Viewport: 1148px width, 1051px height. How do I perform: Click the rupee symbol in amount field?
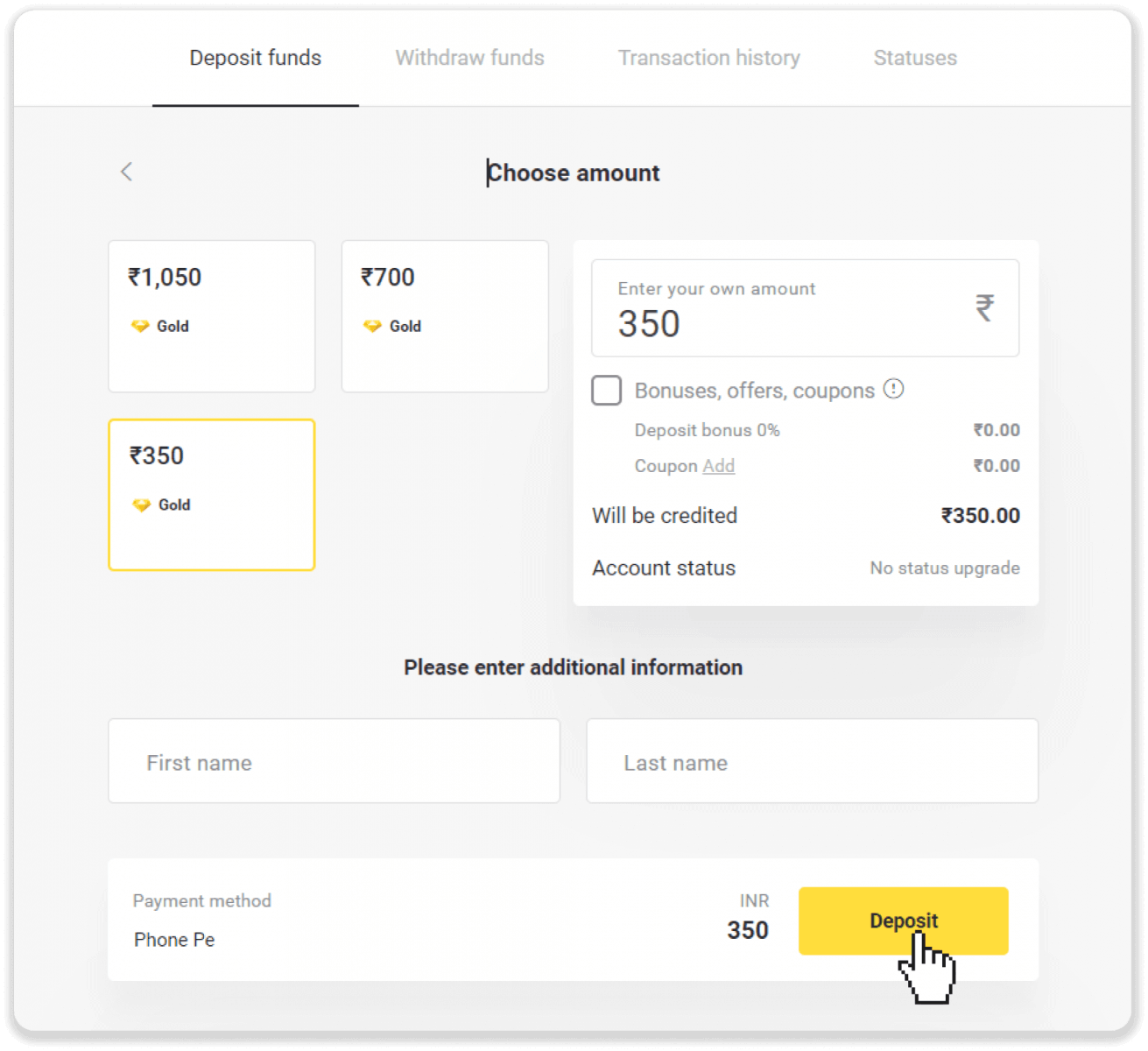tap(985, 307)
